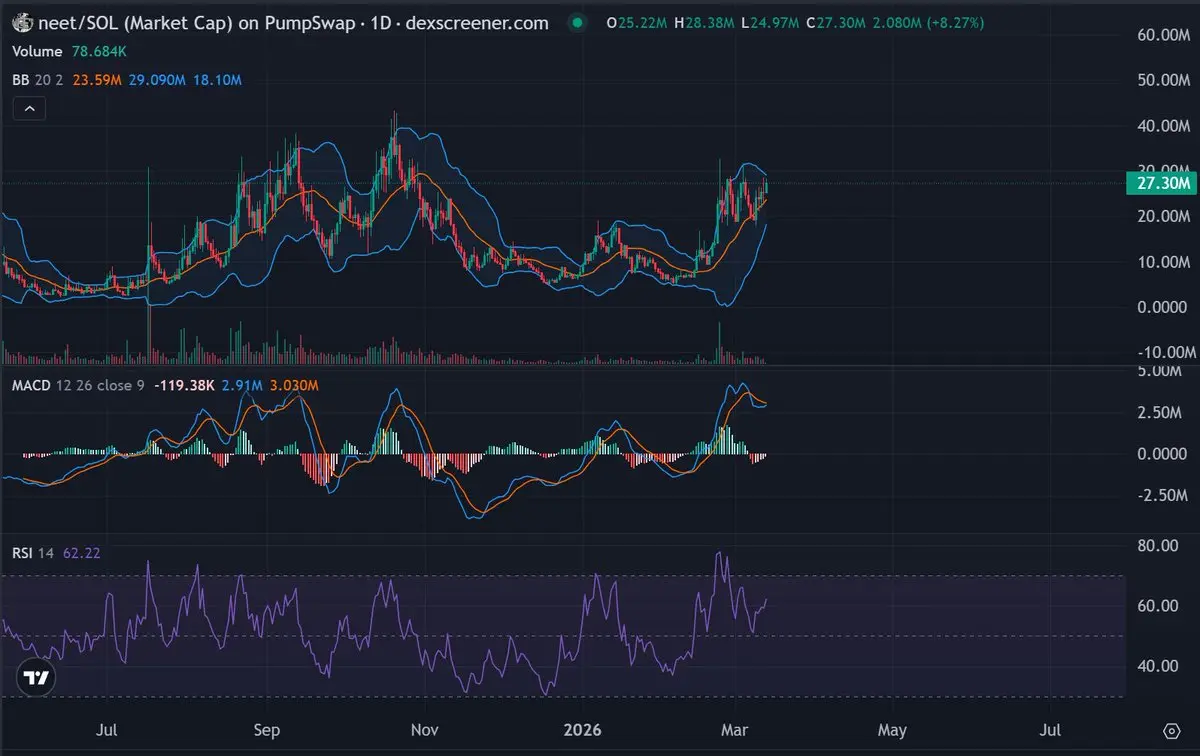Select the RSI 14 indicator label
The width and height of the screenshot is (1200, 756).
[33, 552]
